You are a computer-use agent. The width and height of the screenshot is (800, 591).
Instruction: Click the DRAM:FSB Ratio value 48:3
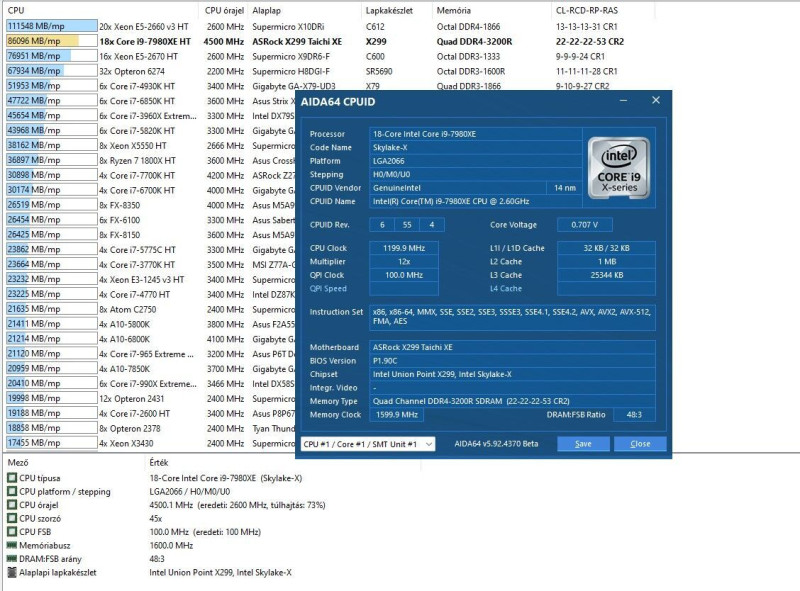point(634,414)
